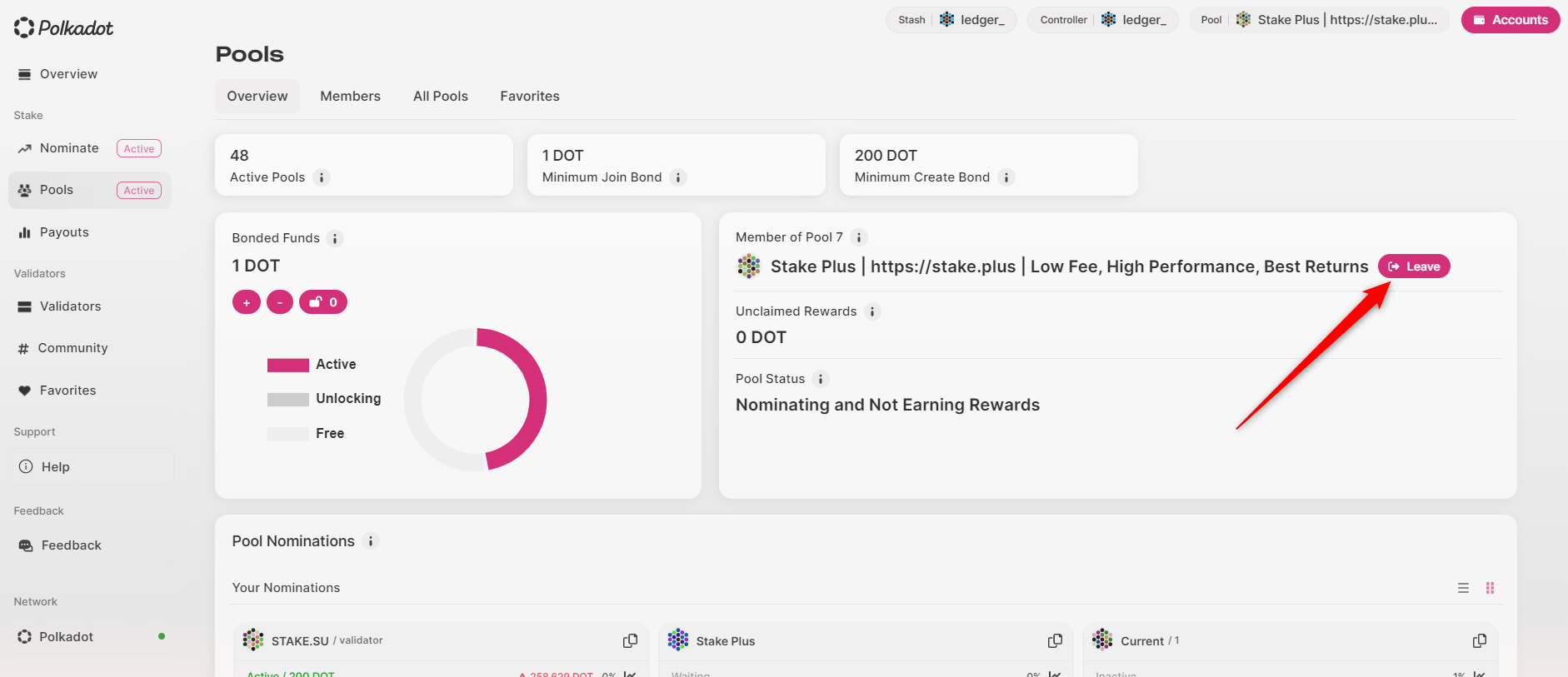The width and height of the screenshot is (1568, 677).
Task: Click the heart icon beside Favorites
Action: (x=24, y=391)
